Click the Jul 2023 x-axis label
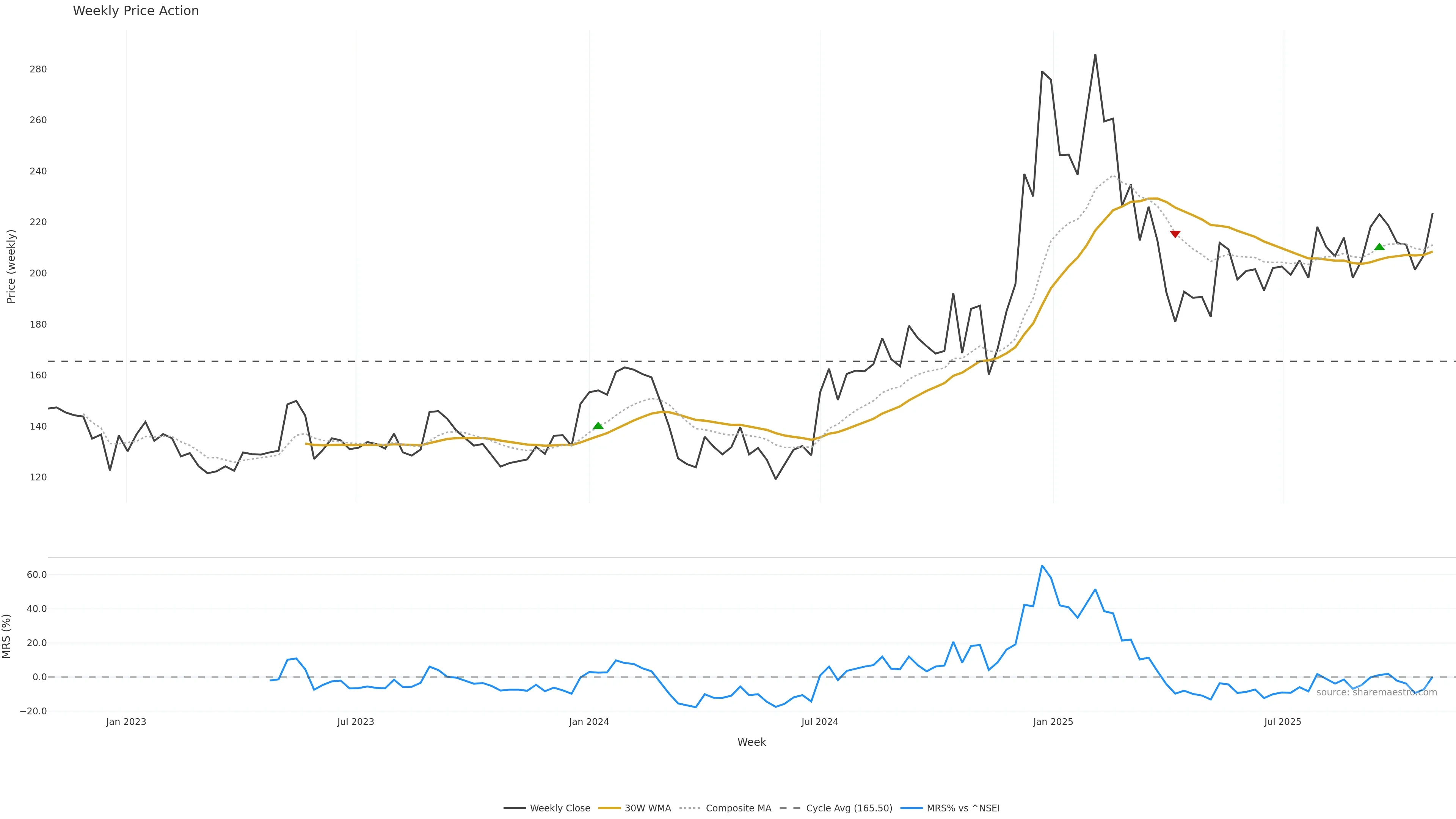Screen dimensions: 1456x819 (356, 722)
